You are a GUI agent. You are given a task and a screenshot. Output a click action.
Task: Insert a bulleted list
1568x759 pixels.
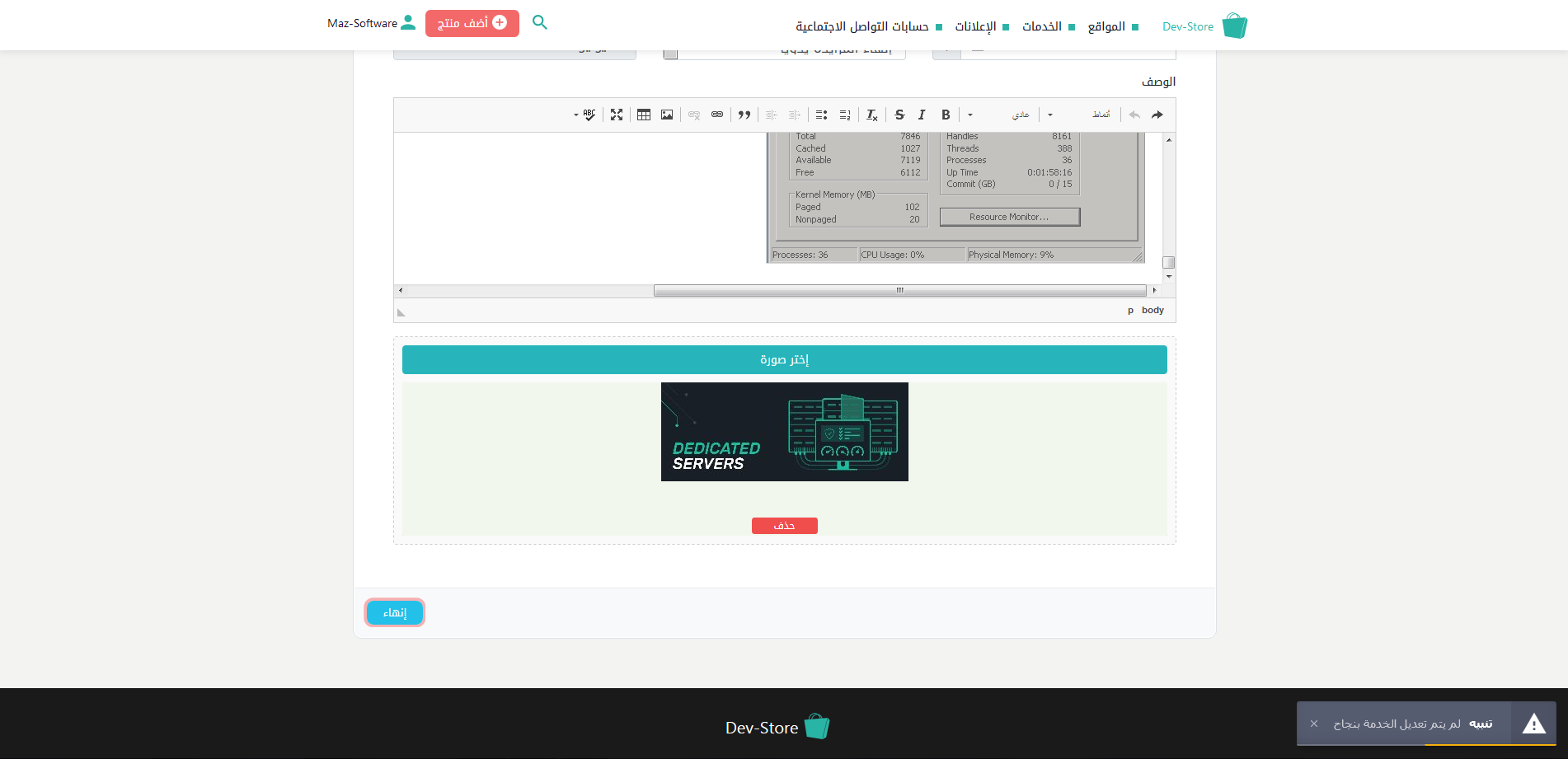[821, 115]
